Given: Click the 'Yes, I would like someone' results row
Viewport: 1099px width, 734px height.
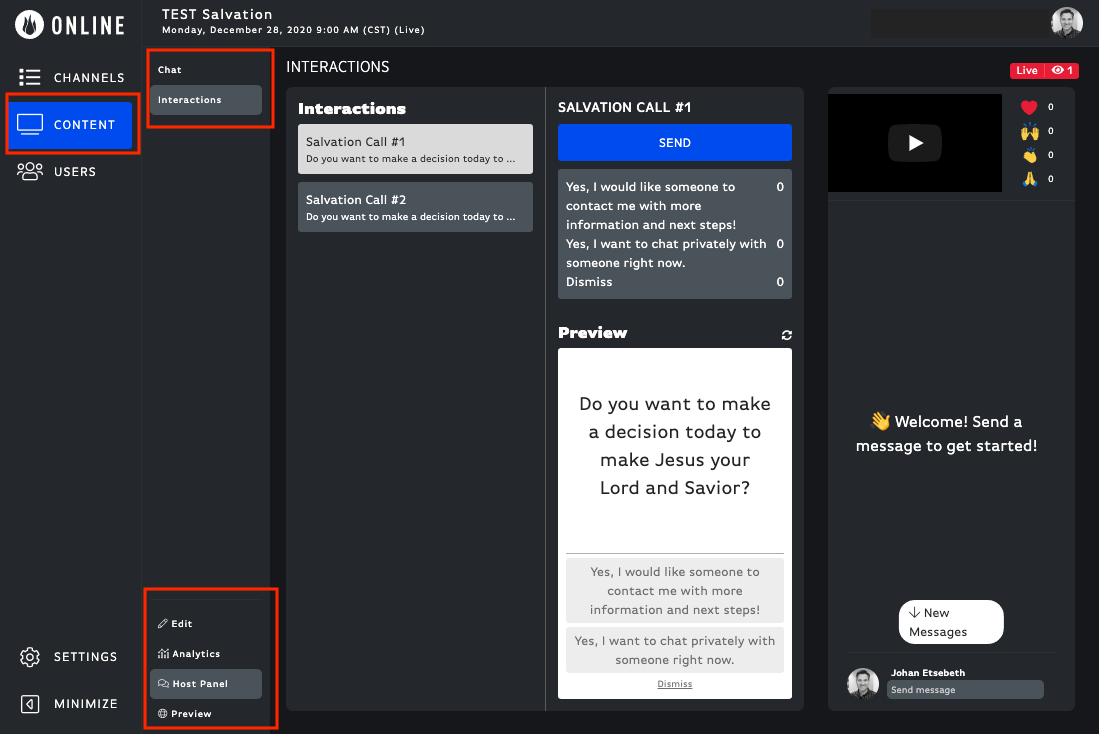Looking at the screenshot, I should pyautogui.click(x=674, y=205).
